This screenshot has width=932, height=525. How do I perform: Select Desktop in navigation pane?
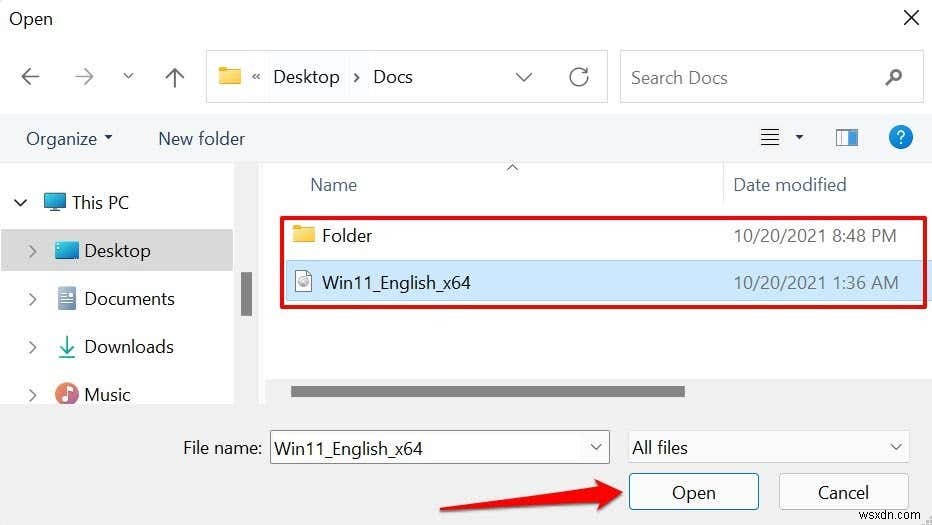point(117,251)
